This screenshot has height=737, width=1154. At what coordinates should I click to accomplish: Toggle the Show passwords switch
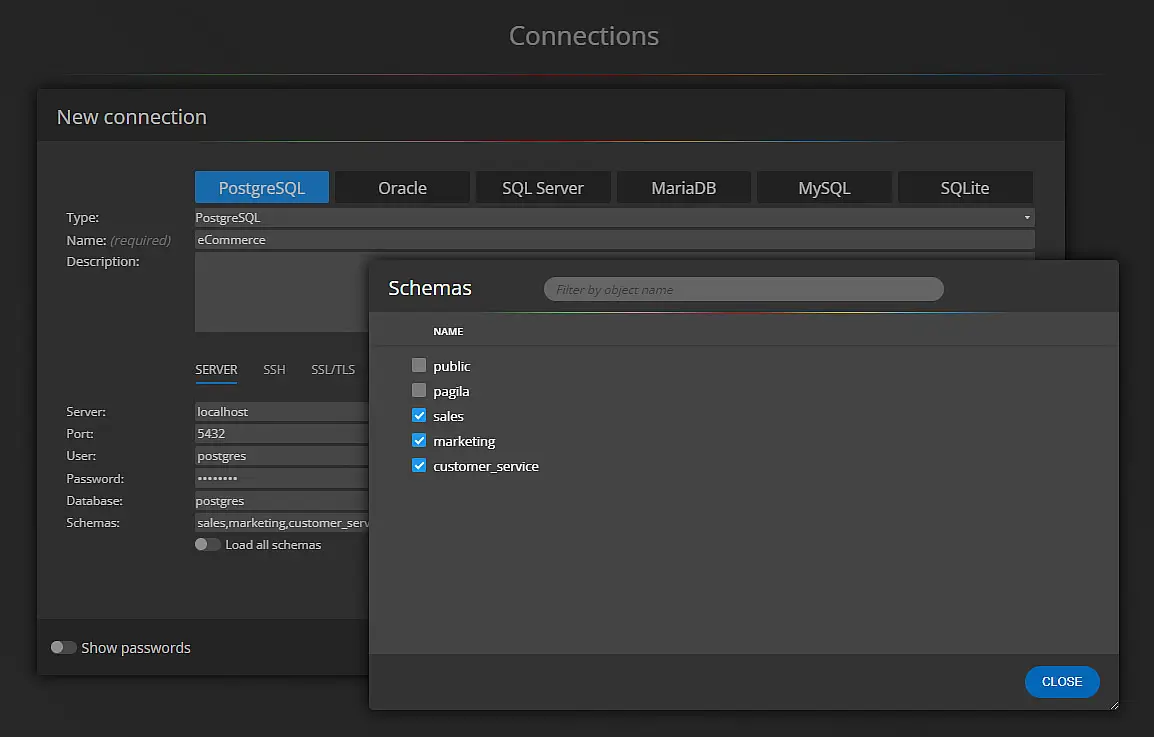click(63, 647)
